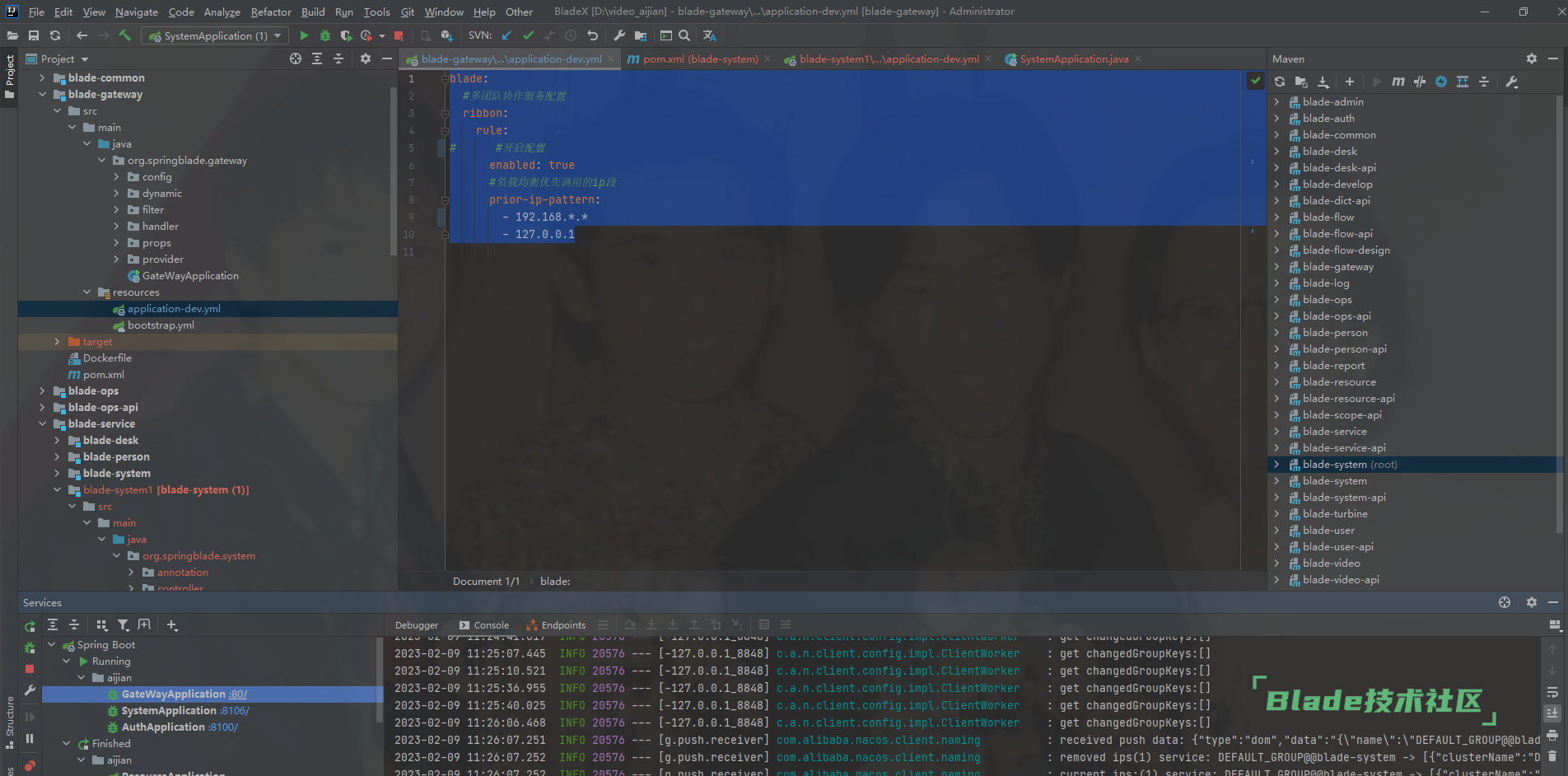Toggle soft-wrap in console output
Screen dimensions: 1568x776
[1552, 692]
